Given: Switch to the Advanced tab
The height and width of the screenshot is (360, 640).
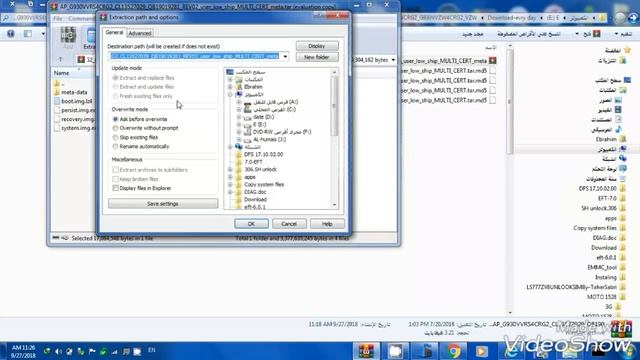Looking at the screenshot, I should [x=140, y=33].
